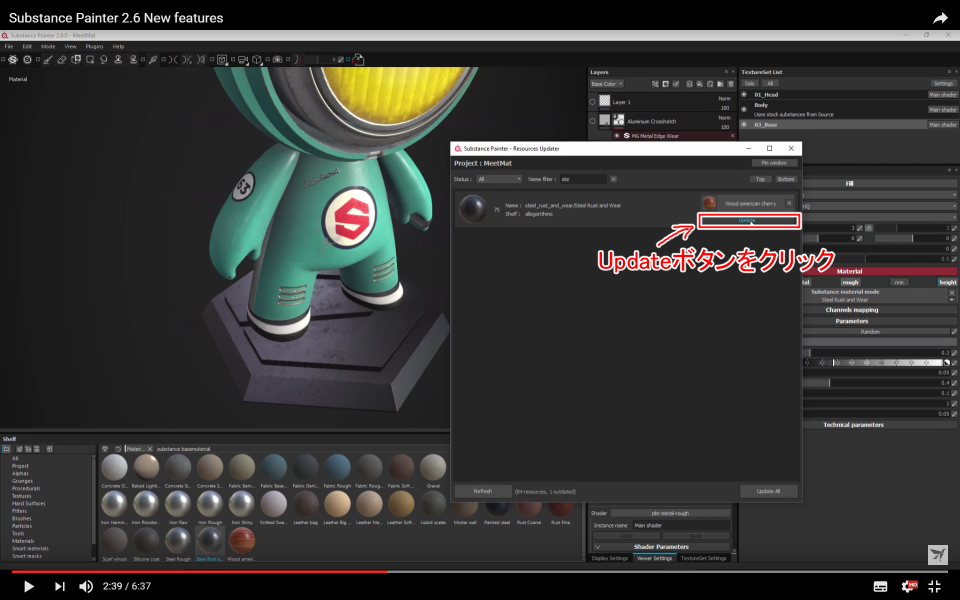
Task: Click the YouTube video progress bar
Action: pos(480,571)
